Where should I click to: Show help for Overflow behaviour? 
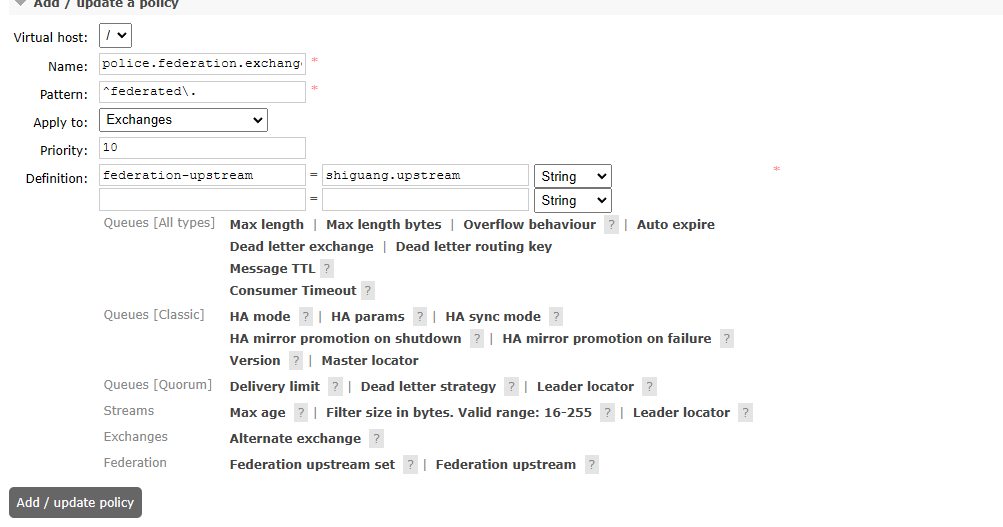pyautogui.click(x=612, y=225)
